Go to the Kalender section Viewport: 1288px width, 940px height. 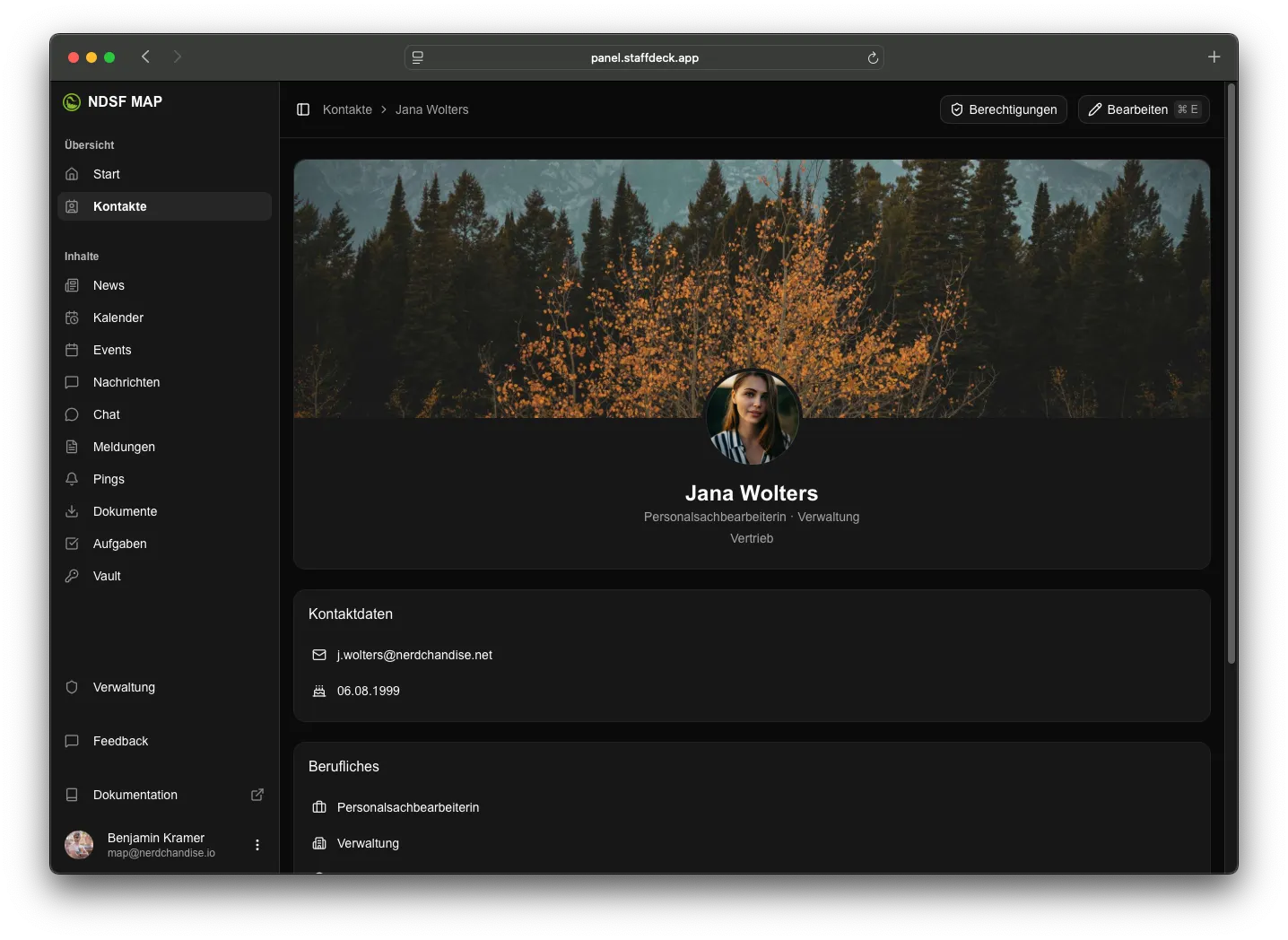click(x=165, y=318)
